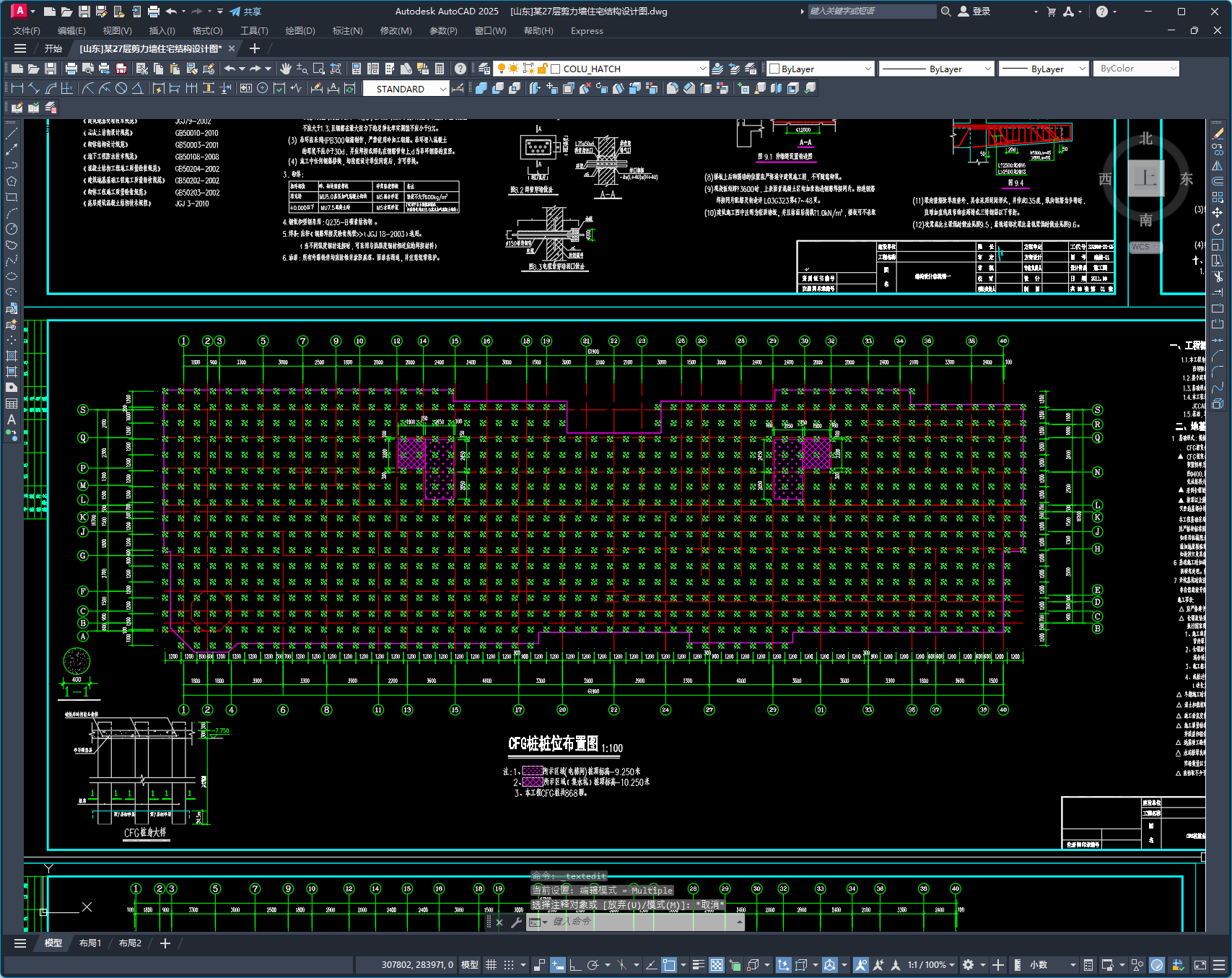Image resolution: width=1232 pixels, height=978 pixels.
Task: Open the QuickCalc calculator icon
Action: pos(440,69)
